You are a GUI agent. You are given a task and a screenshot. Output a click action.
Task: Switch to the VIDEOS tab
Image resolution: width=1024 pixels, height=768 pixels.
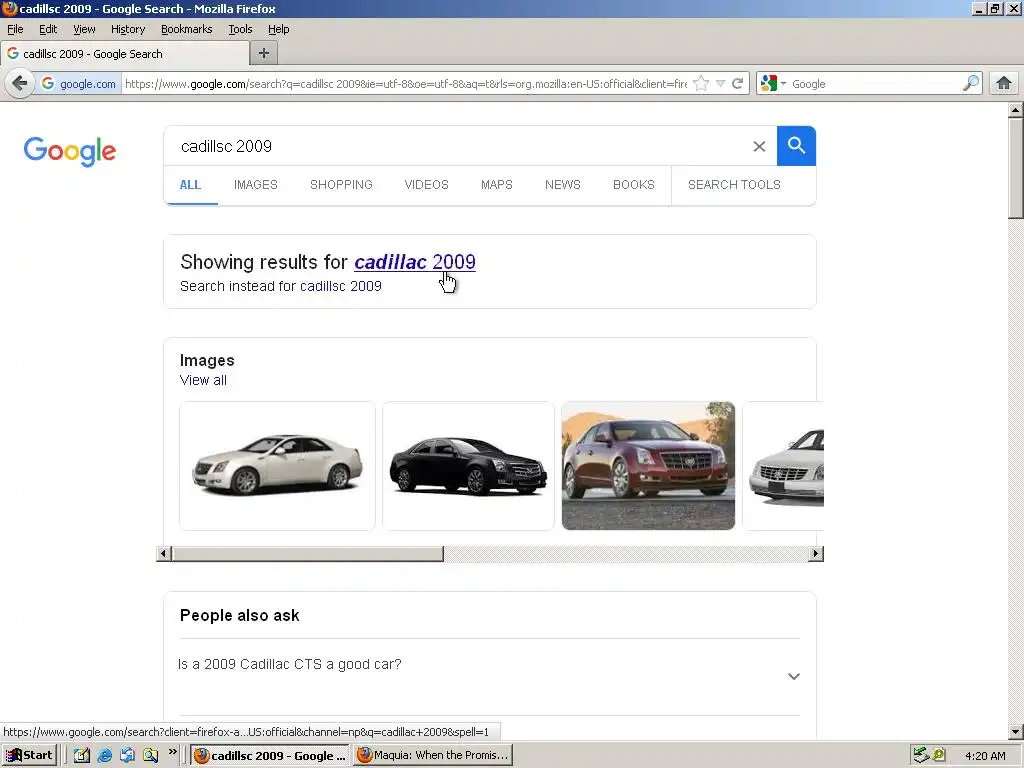[x=426, y=185]
